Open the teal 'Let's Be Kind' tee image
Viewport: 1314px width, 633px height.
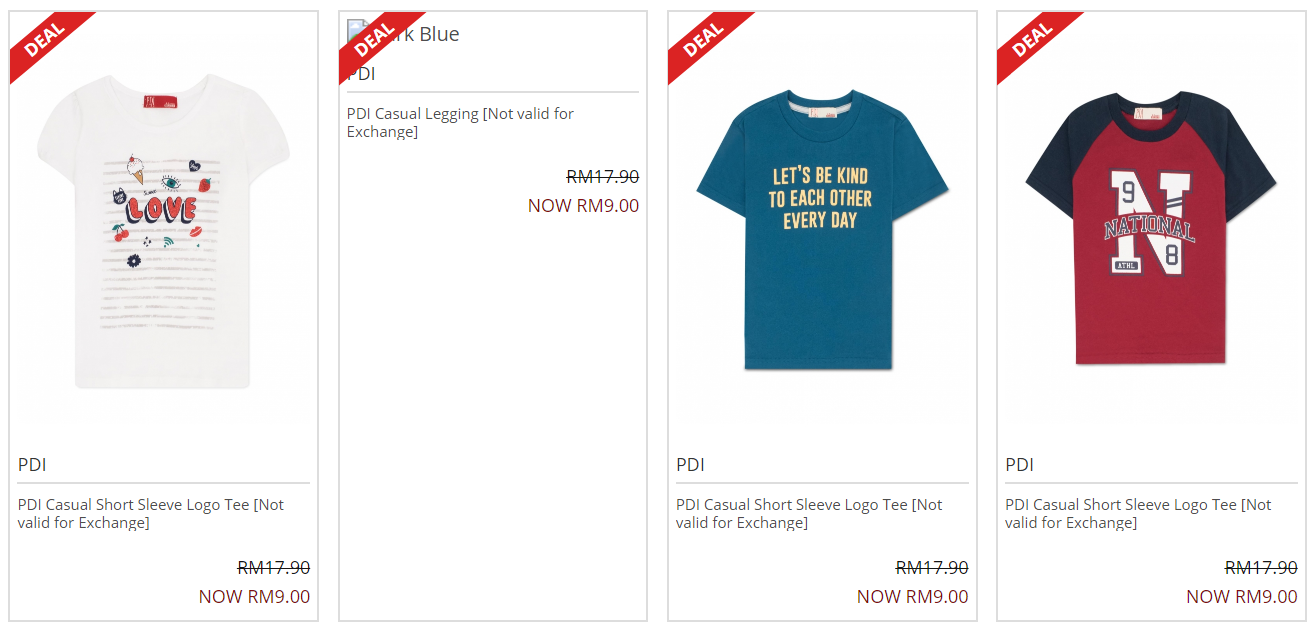[x=821, y=230]
